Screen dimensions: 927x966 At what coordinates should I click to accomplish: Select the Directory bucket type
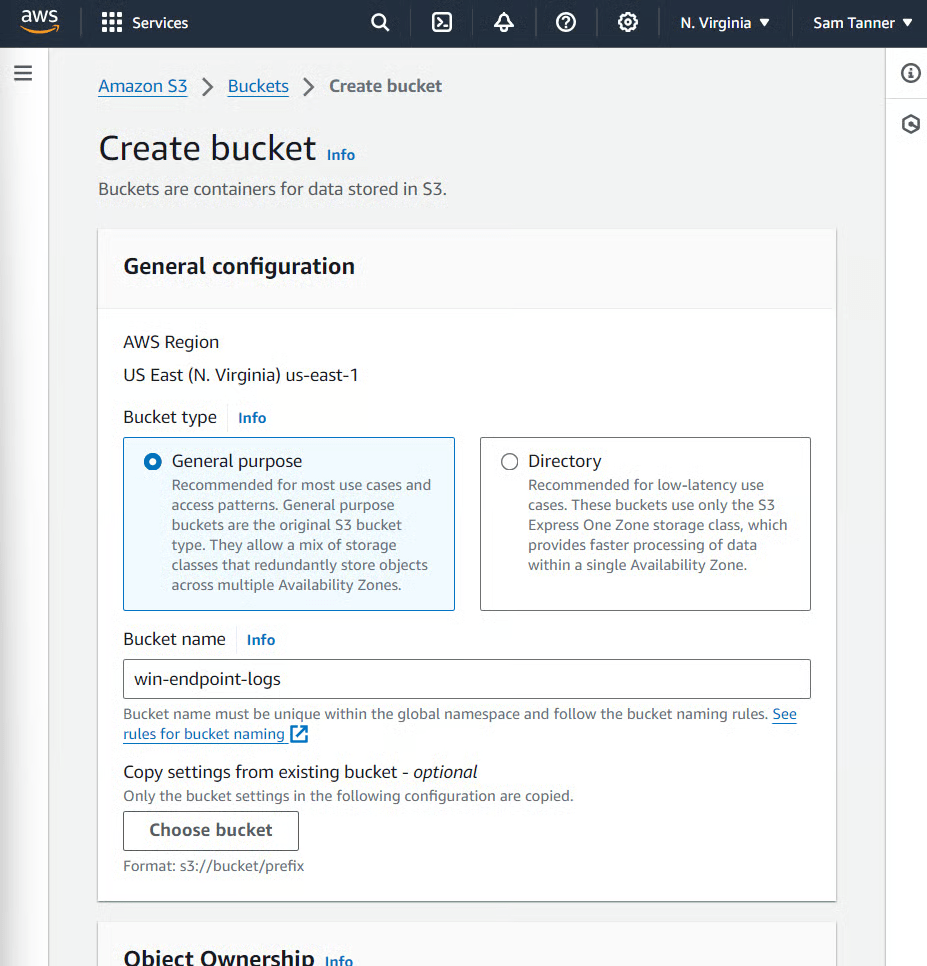pos(510,461)
